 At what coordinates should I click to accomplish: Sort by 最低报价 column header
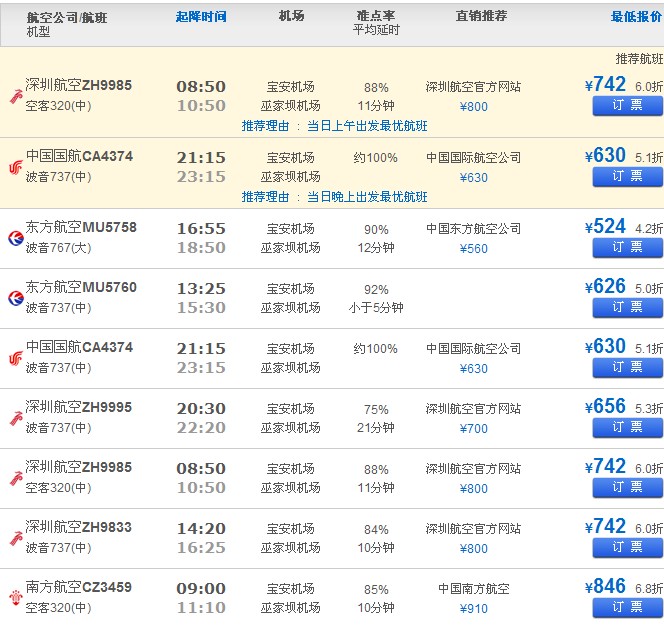pyautogui.click(x=636, y=17)
